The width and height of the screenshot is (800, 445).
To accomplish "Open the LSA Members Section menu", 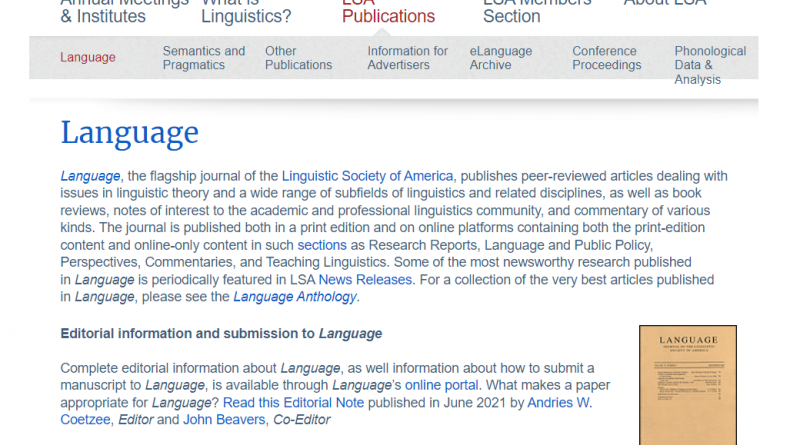I will (x=537, y=11).
